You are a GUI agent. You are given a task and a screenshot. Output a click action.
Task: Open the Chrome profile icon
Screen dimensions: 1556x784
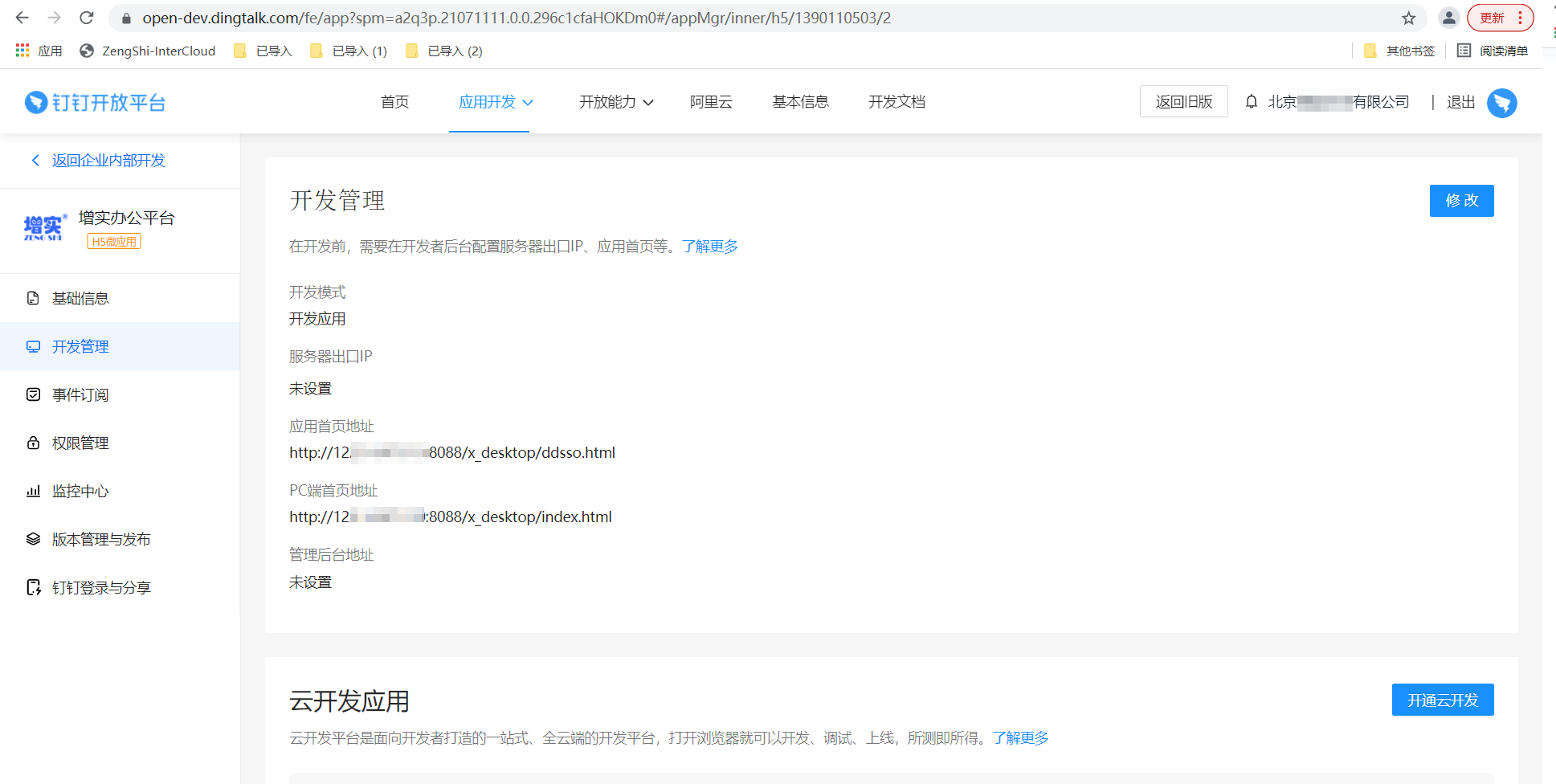(1448, 18)
